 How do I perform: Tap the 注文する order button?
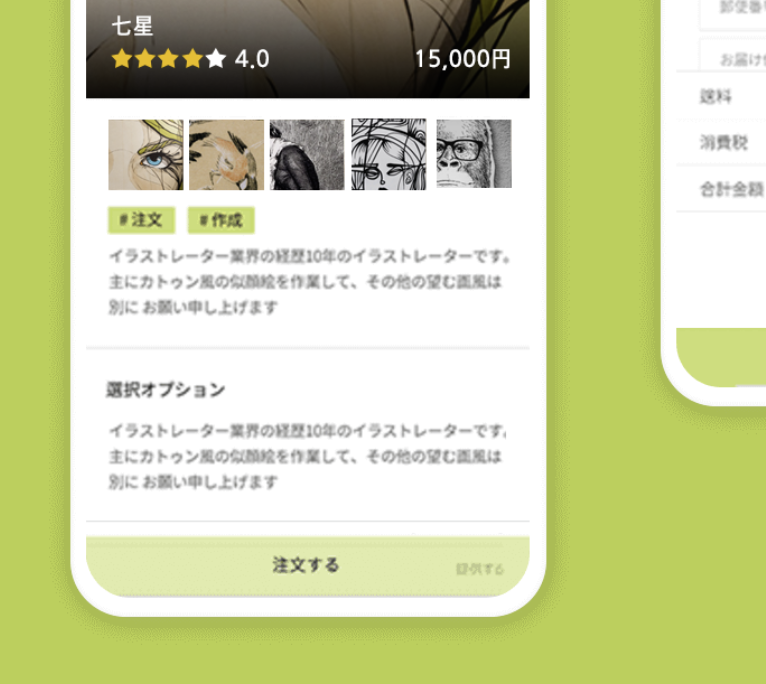point(308,566)
